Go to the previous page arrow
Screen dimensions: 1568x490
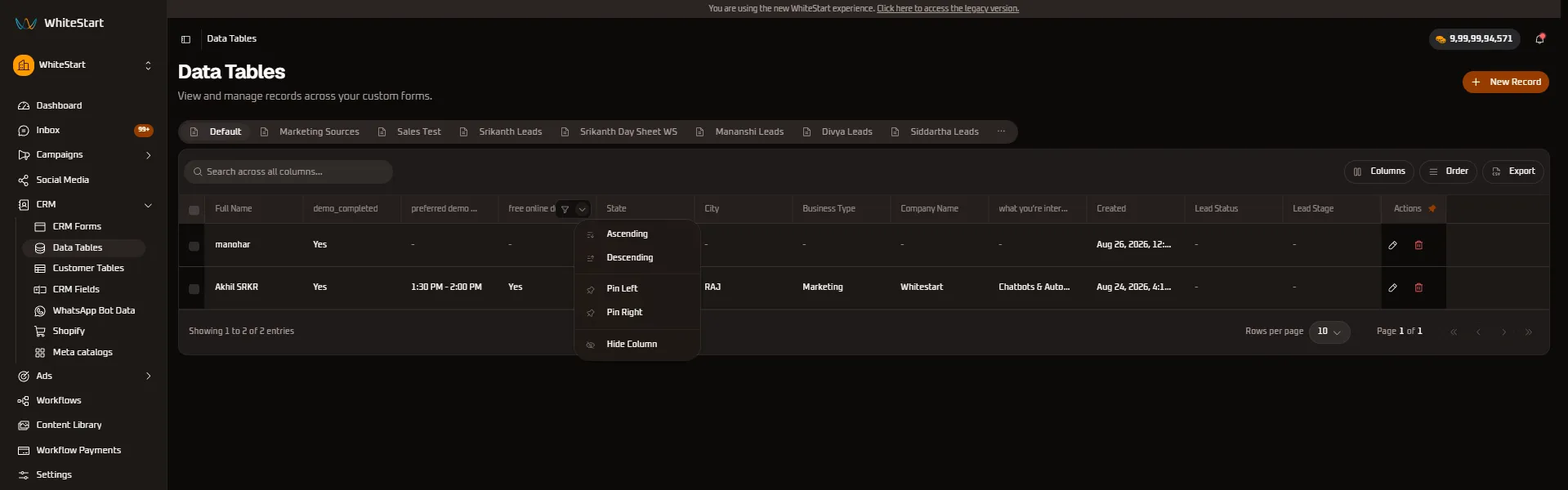click(1478, 332)
